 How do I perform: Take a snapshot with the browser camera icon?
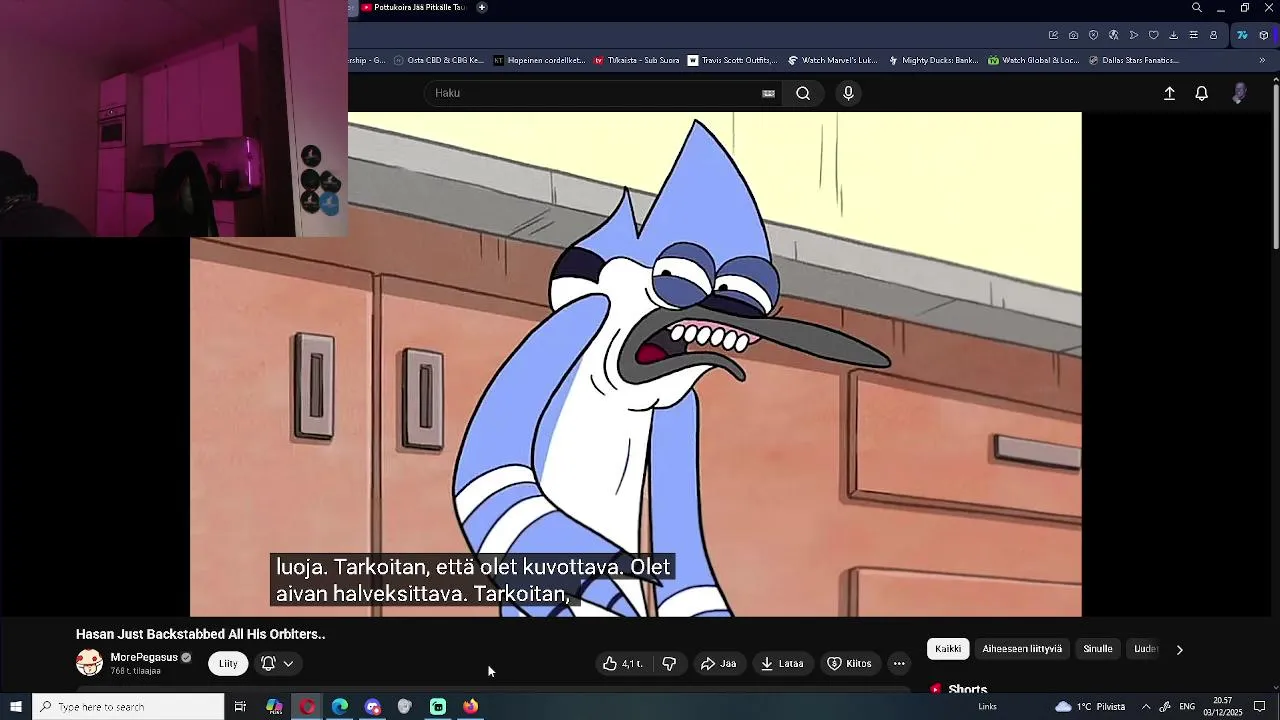click(1073, 35)
